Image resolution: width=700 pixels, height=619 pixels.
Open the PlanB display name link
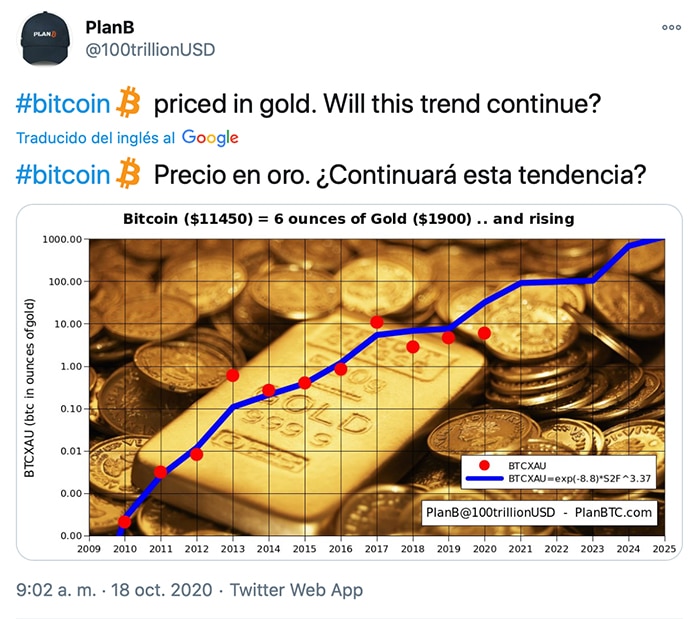coord(109,27)
